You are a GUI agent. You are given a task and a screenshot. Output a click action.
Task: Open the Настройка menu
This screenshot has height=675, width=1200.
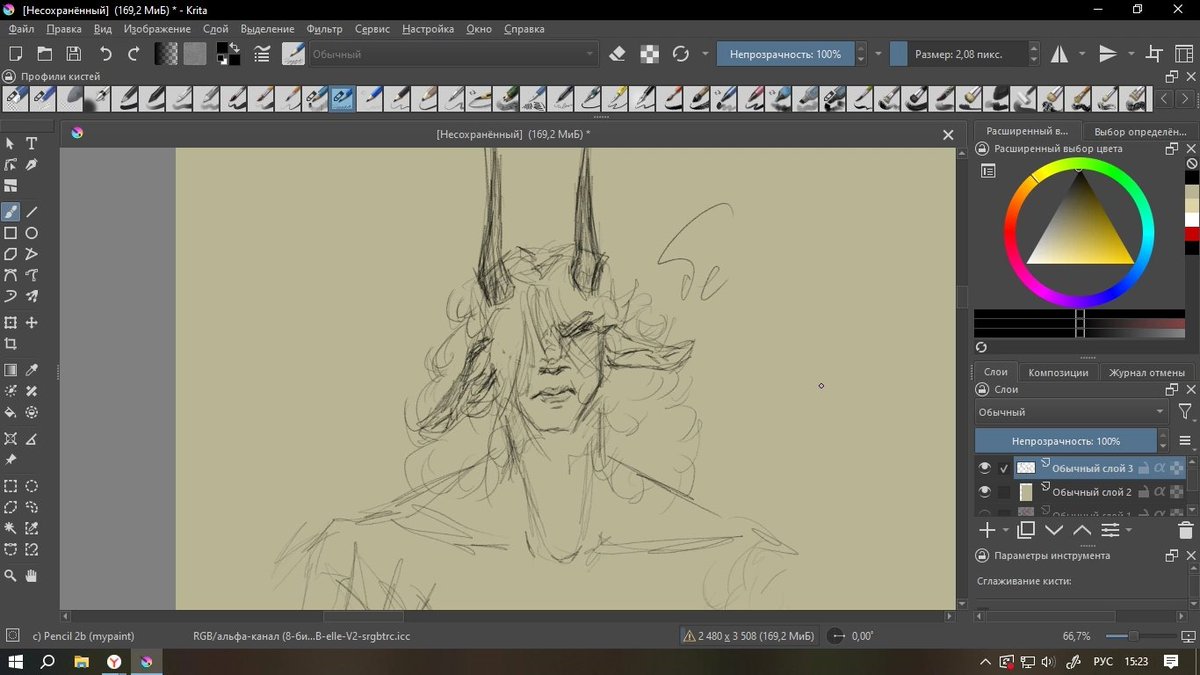coord(428,29)
